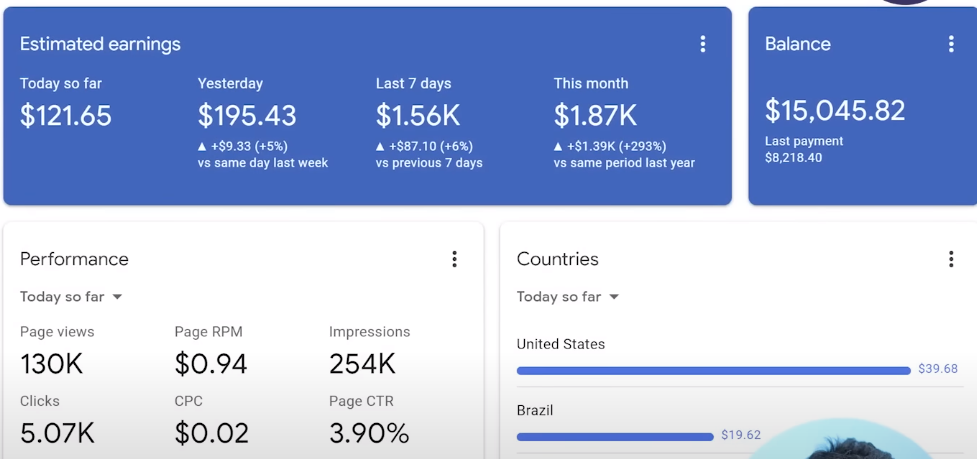Click last payment amount $8,218.40
977x459 pixels.
click(793, 158)
